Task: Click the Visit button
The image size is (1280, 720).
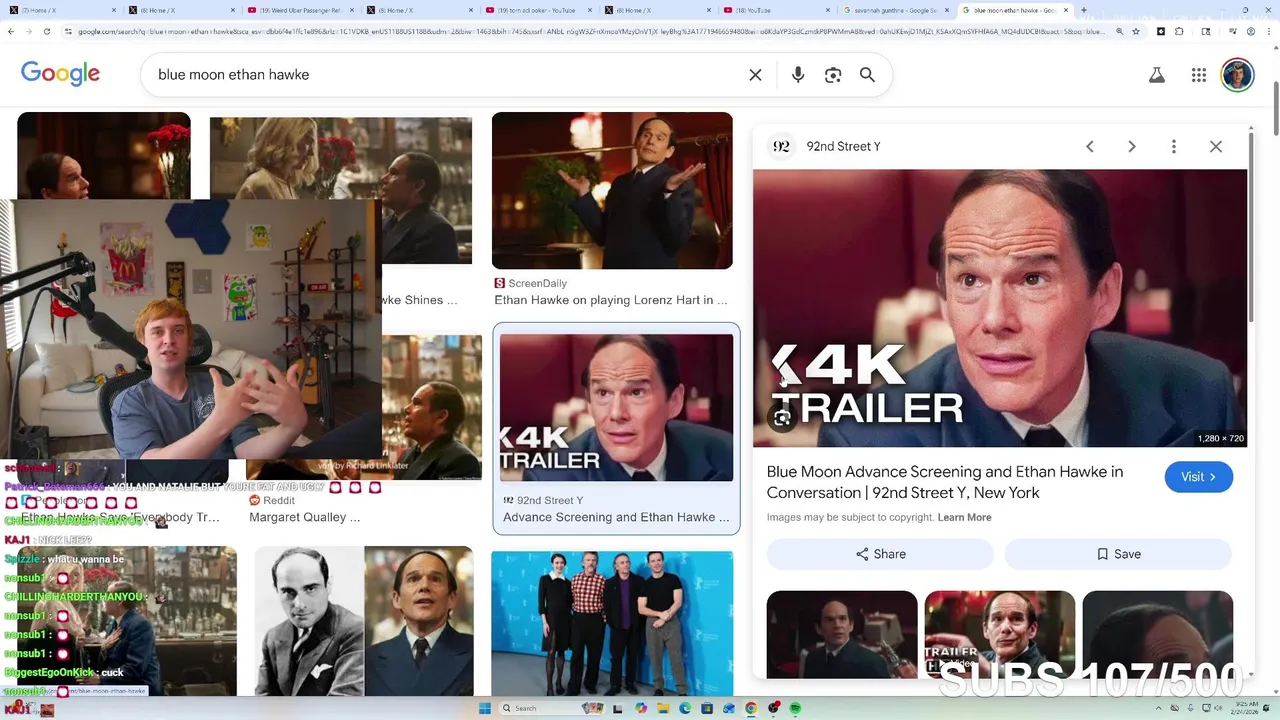Action: tap(1199, 477)
